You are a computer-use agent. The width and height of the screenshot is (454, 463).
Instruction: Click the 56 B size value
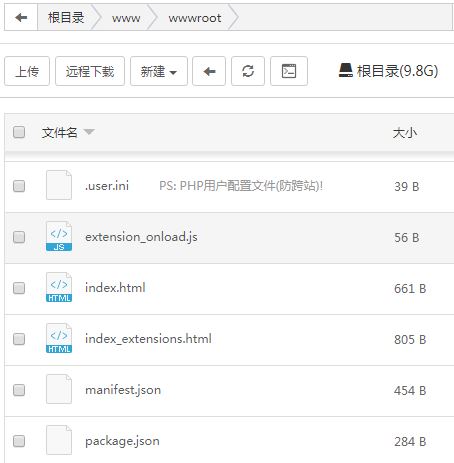(407, 238)
